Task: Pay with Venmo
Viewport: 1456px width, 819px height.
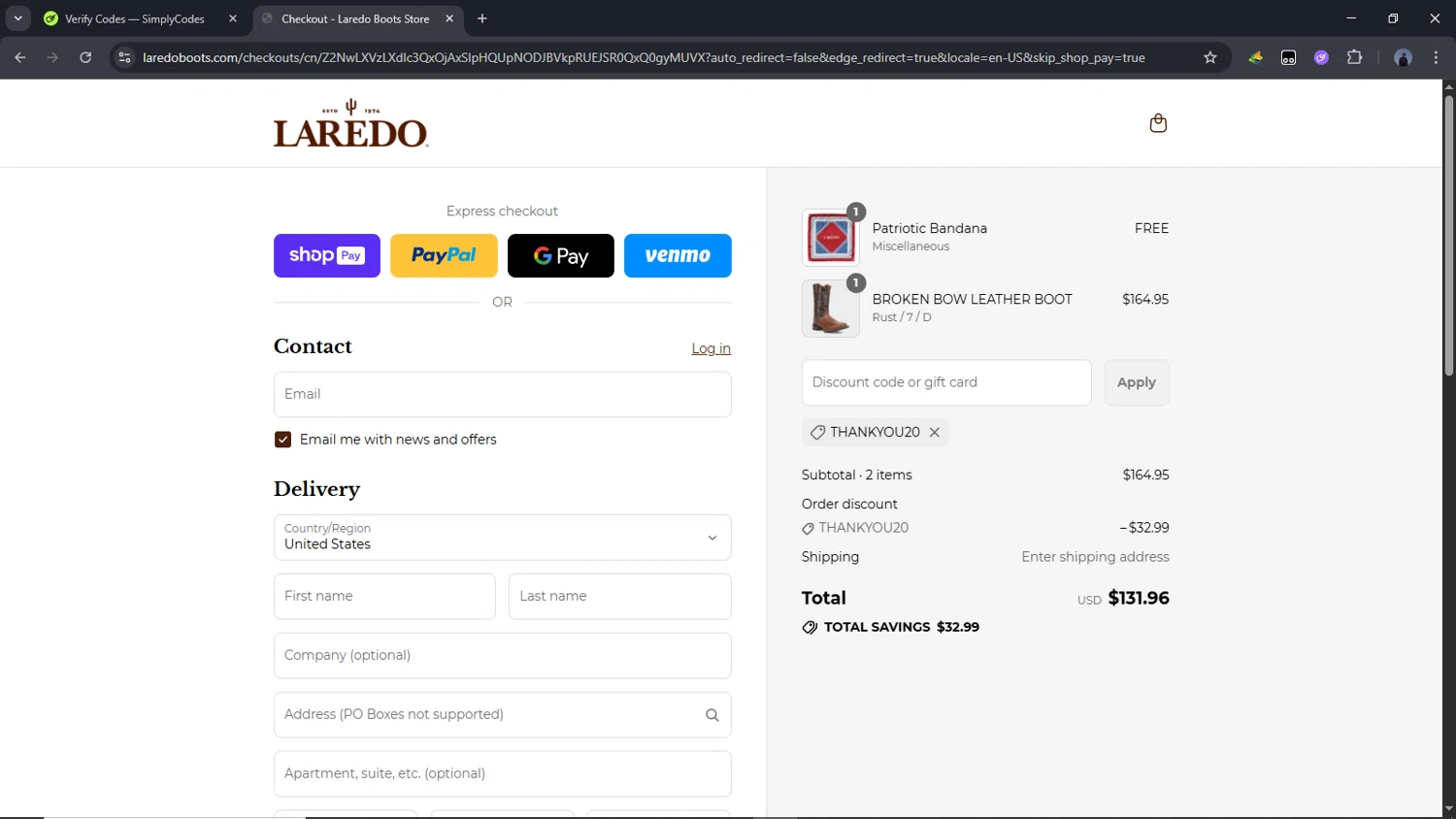Action: [x=678, y=256]
